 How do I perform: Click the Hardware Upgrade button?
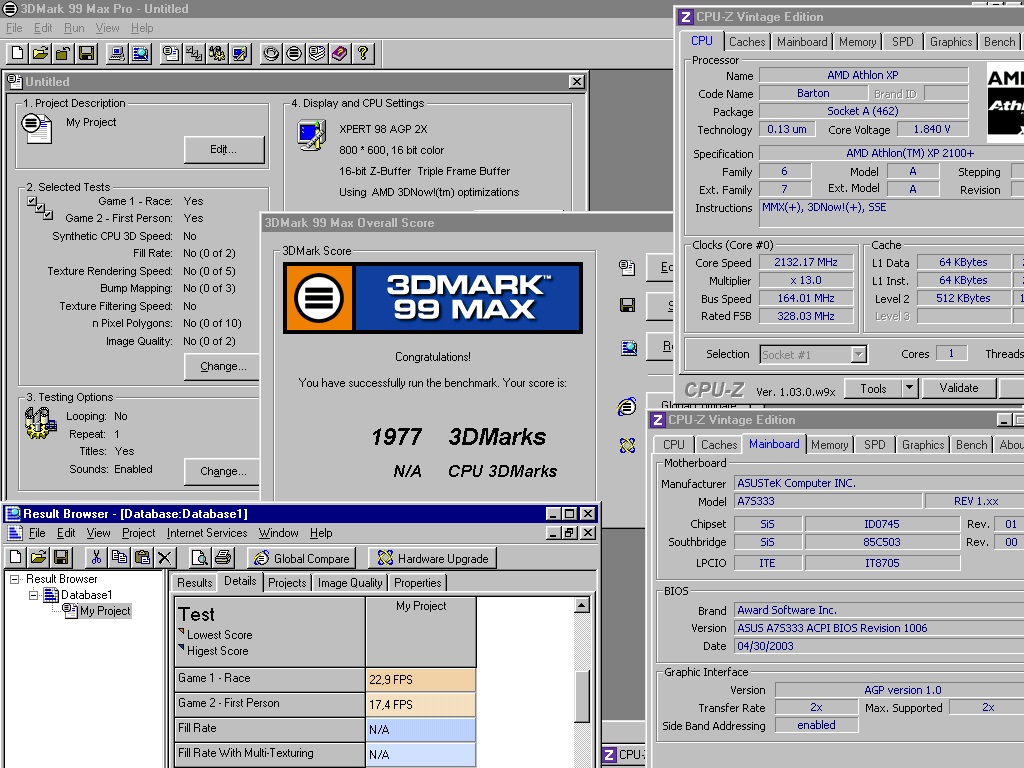(432, 558)
